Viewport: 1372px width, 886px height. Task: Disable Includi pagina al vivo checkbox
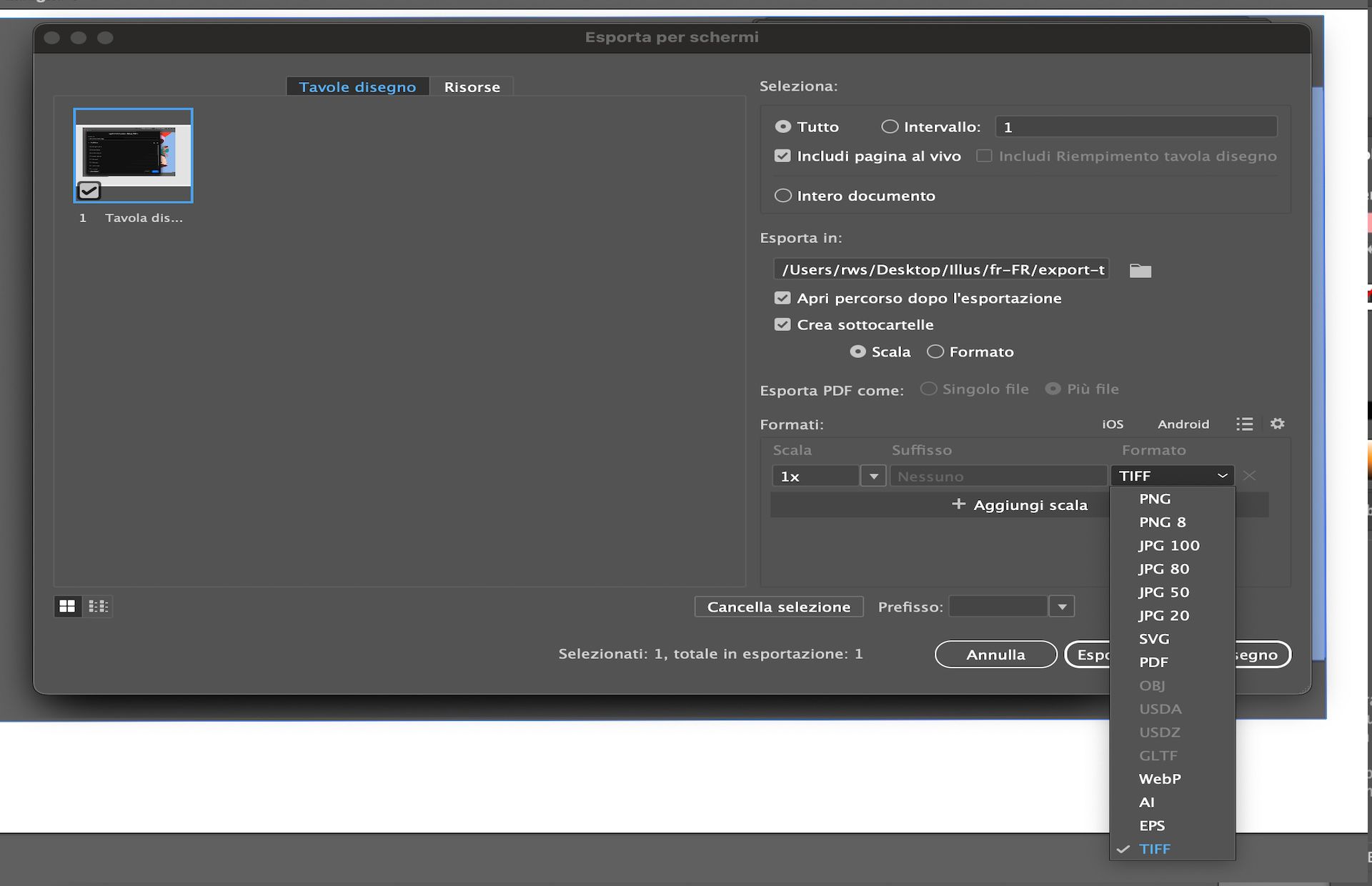click(782, 156)
